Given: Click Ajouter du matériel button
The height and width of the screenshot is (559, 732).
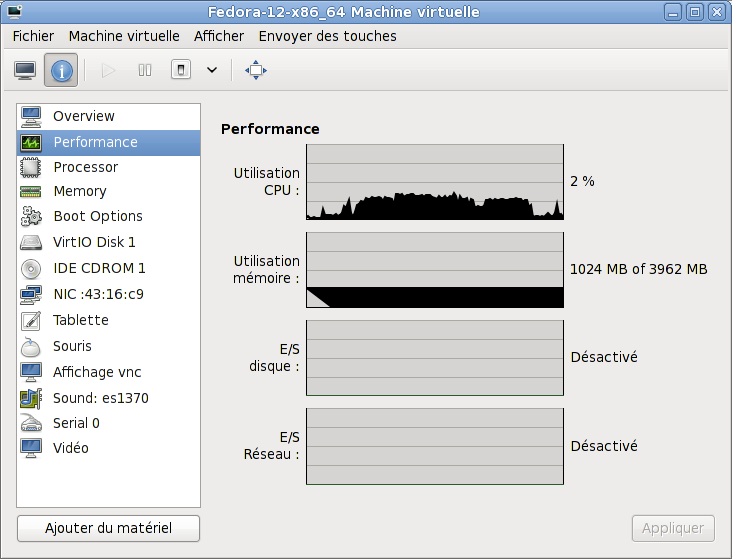Looking at the screenshot, I should click(108, 528).
